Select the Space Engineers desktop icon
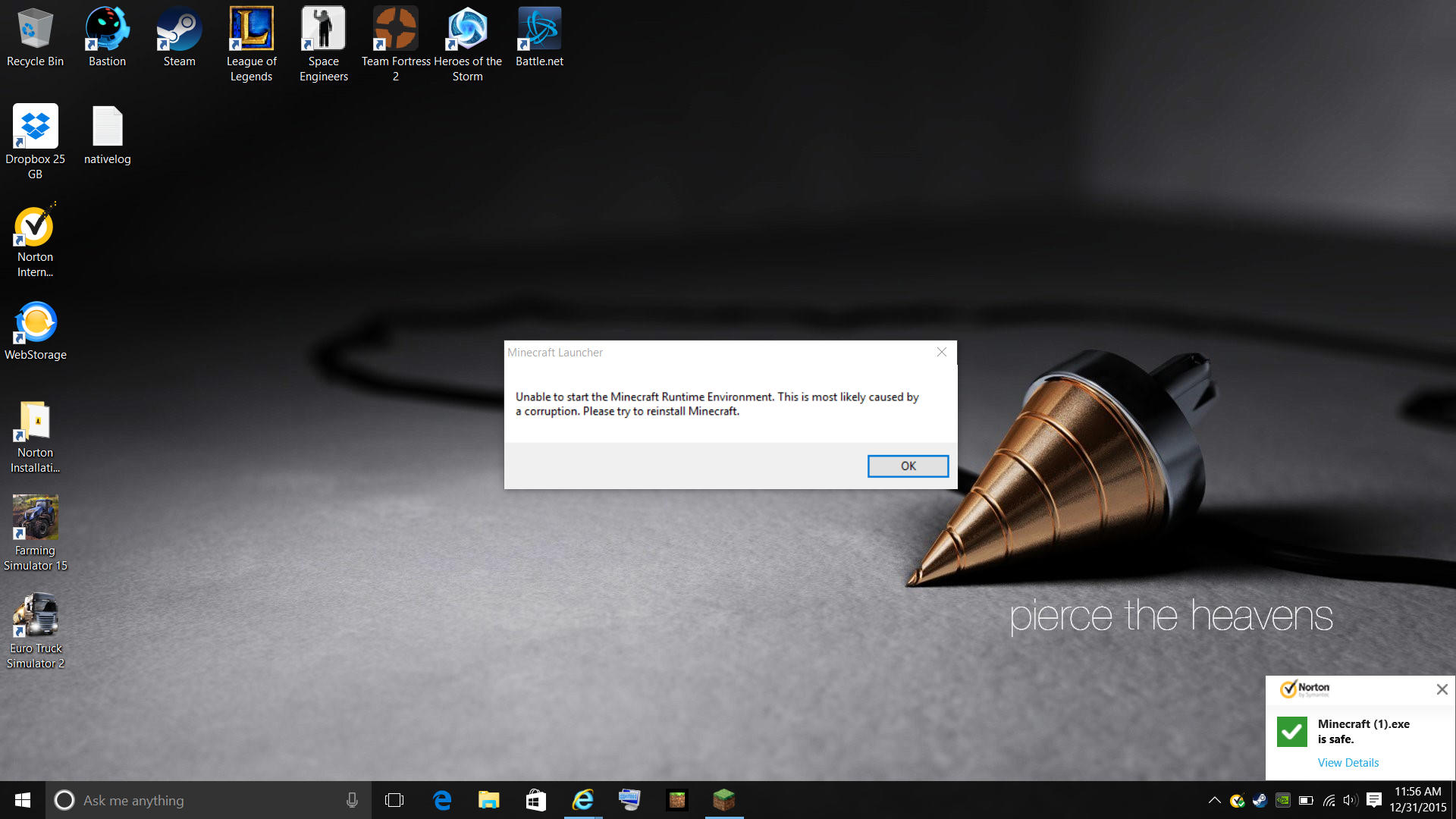The height and width of the screenshot is (819, 1456). coord(323,36)
